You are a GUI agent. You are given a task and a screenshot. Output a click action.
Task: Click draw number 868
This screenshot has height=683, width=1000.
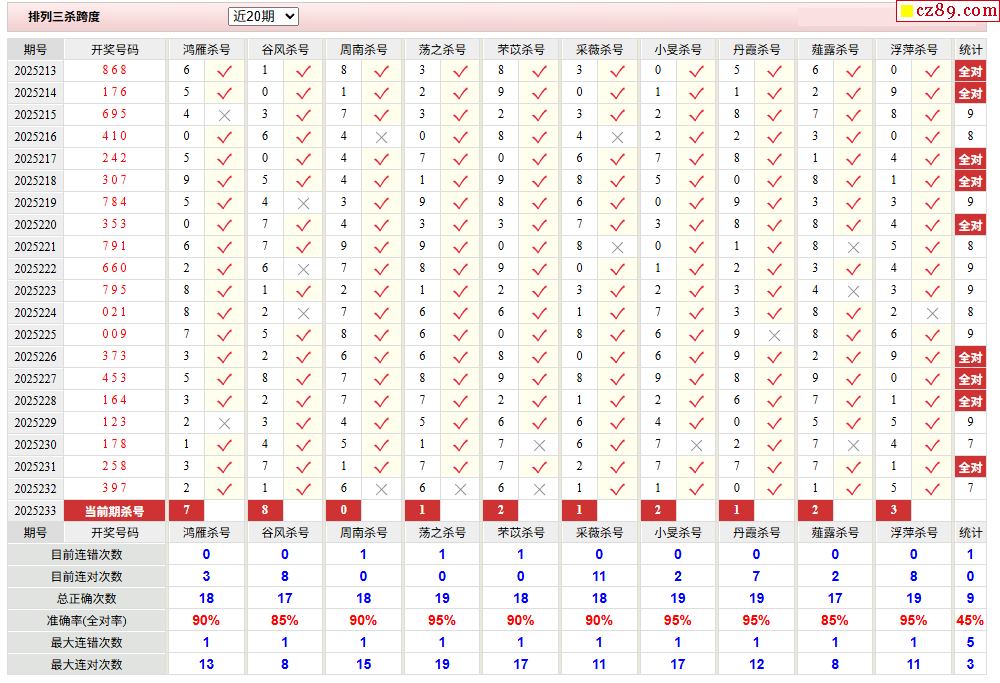coord(115,70)
